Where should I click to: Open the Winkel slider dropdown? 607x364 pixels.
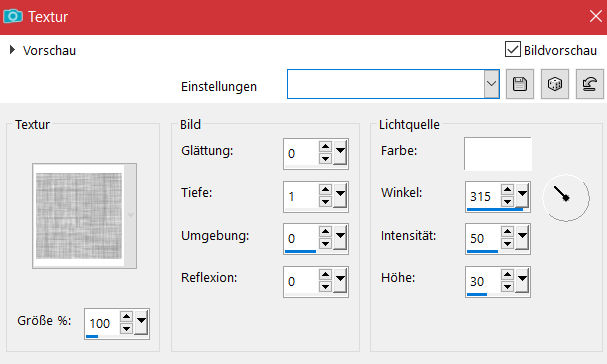[522, 195]
